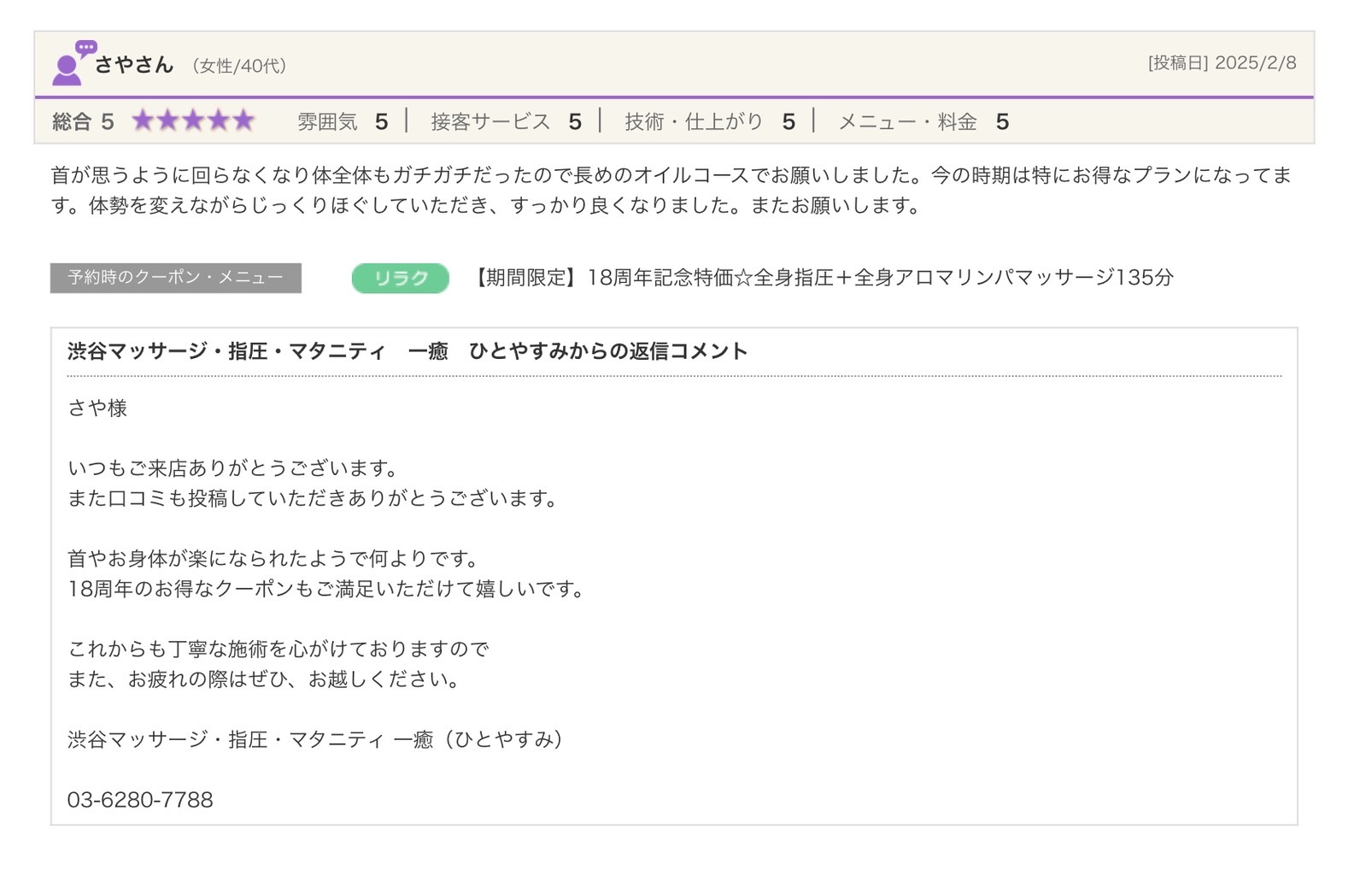This screenshot has height=870, width=1372.
Task: Click the review line ending またお願いします
Action: [x=485, y=206]
